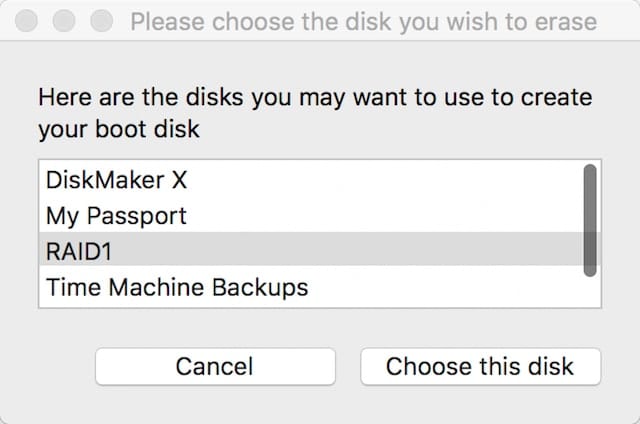Image resolution: width=640 pixels, height=424 pixels.
Task: Select DiskMaker X in the disk list
Action: coord(118,181)
